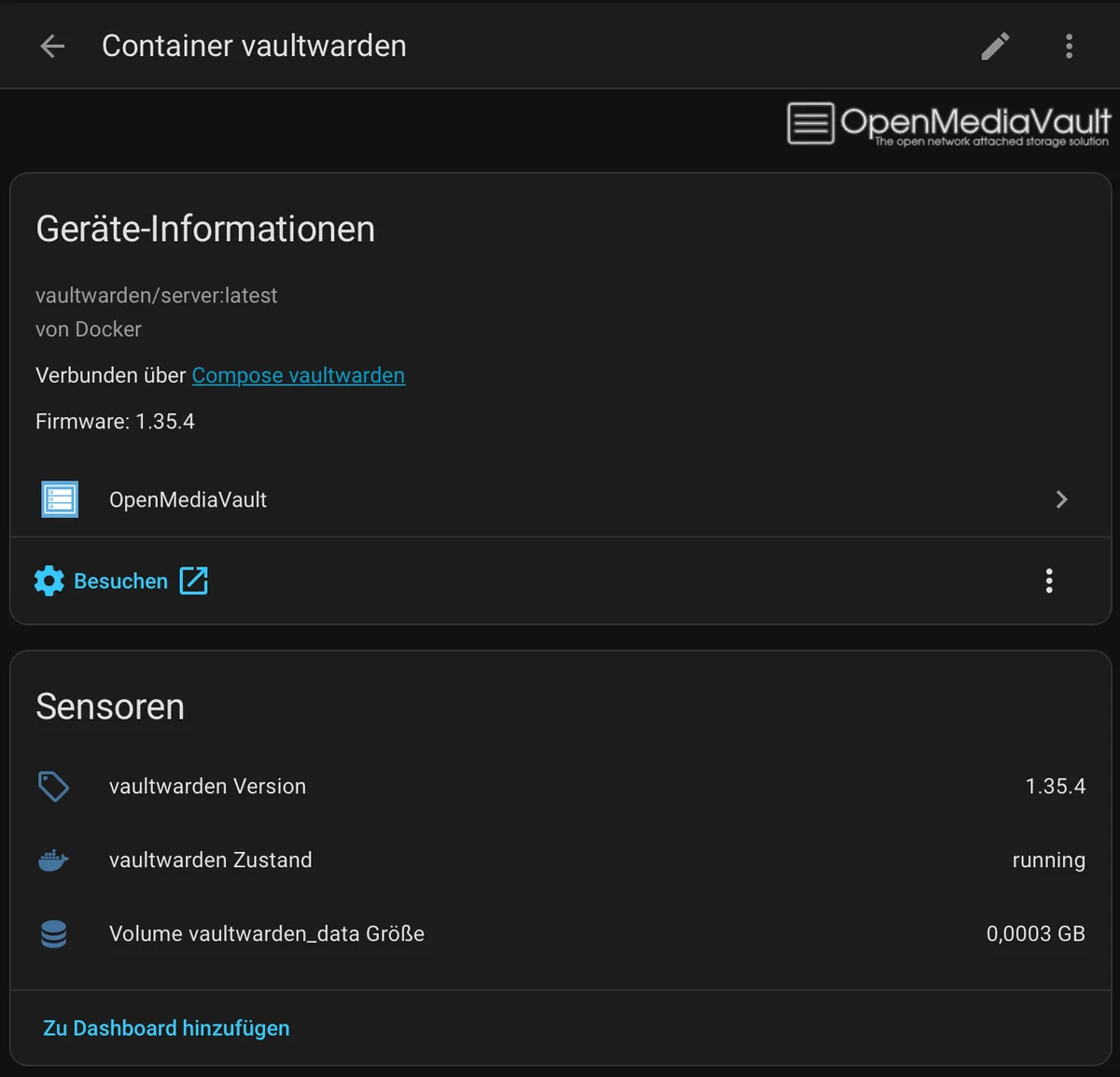Click the Geräte-Informationen heading
The height and width of the screenshot is (1077, 1120).
point(205,229)
